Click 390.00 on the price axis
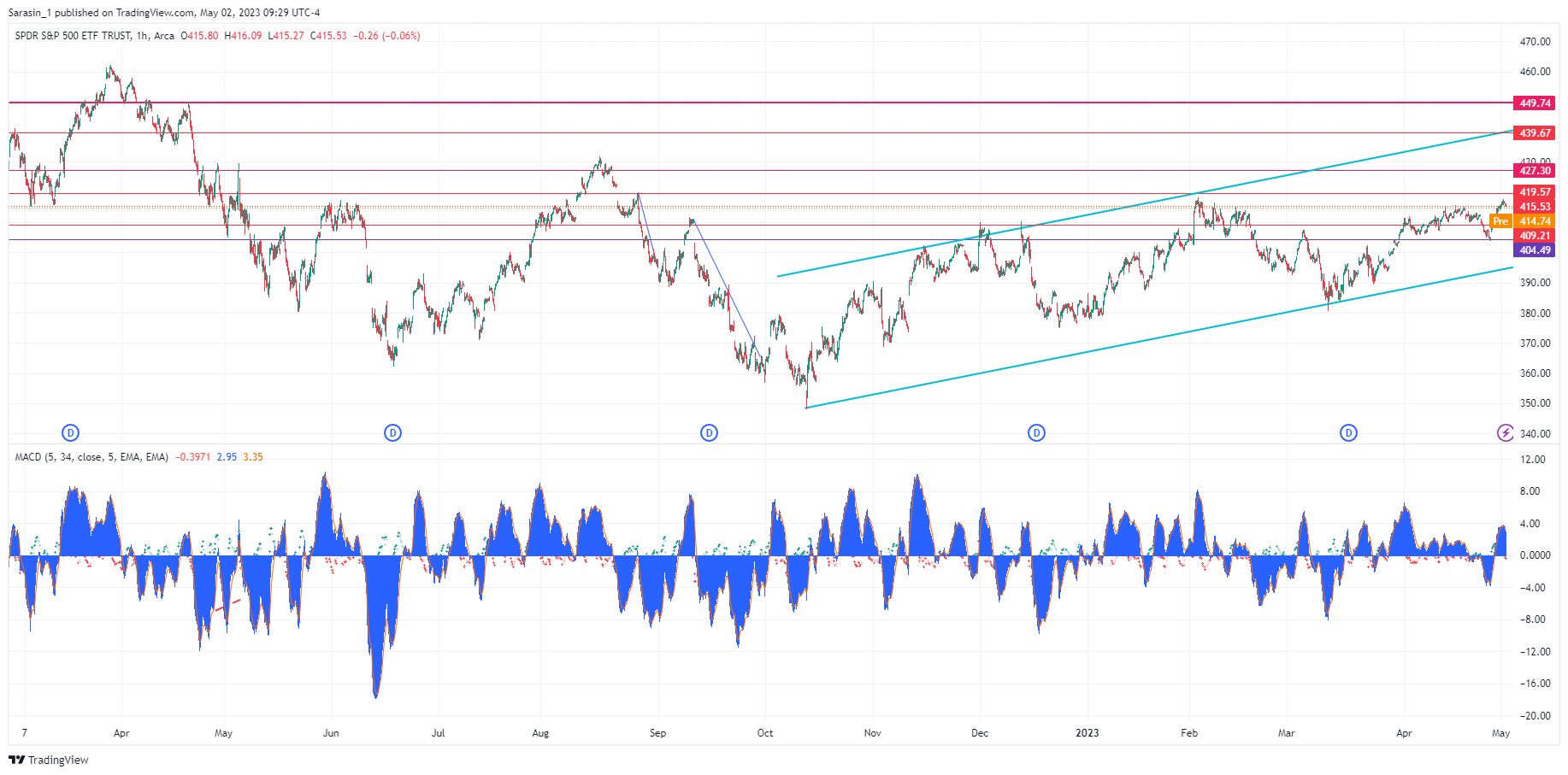The width and height of the screenshot is (1568, 775). (x=1535, y=283)
